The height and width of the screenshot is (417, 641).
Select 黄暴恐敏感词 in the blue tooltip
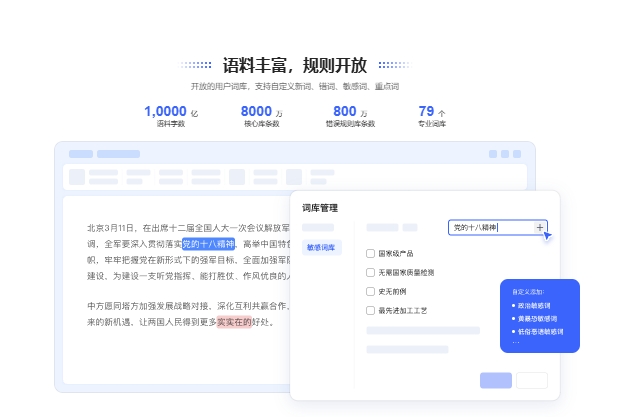click(538, 318)
